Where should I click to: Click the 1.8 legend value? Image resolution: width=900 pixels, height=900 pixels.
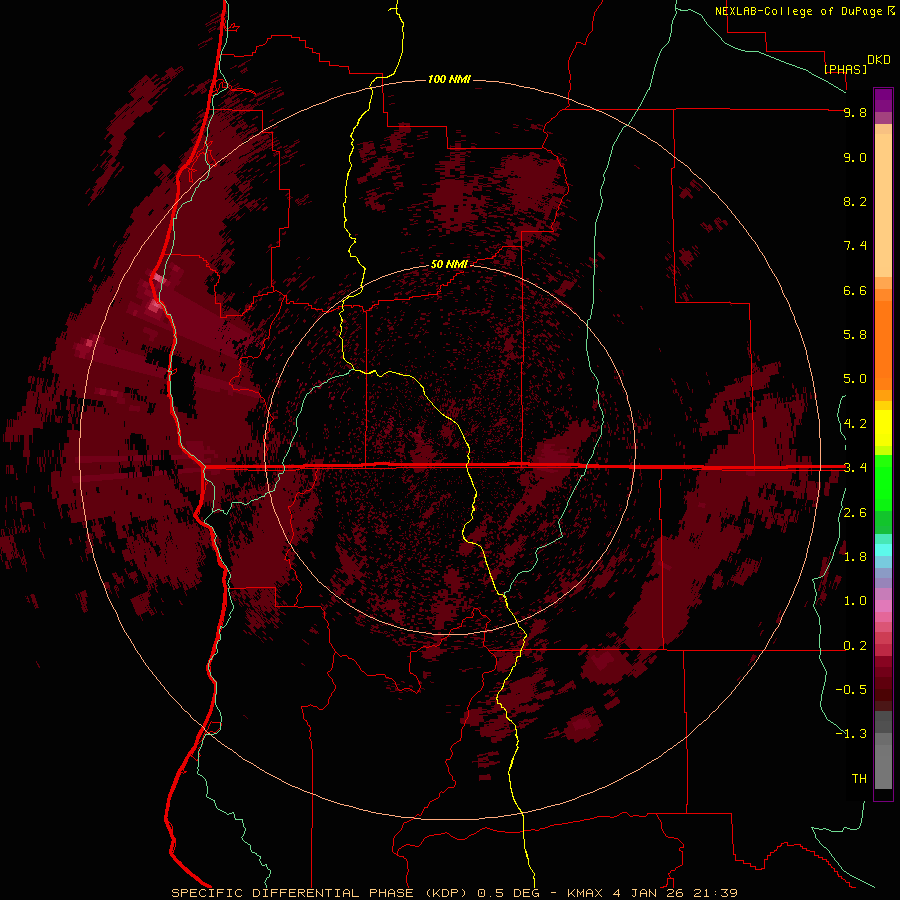[x=855, y=557]
